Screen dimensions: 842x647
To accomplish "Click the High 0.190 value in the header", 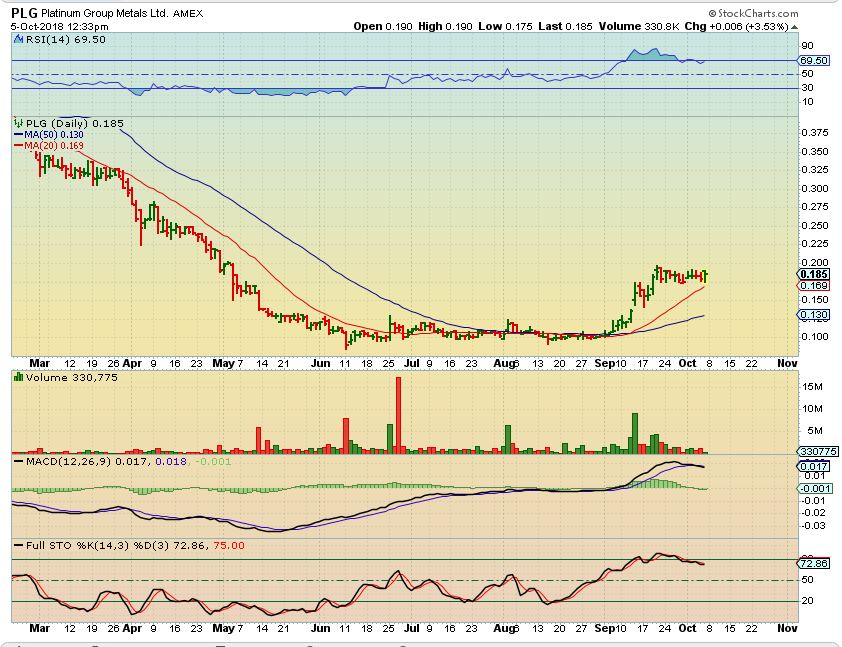I will click(x=445, y=26).
